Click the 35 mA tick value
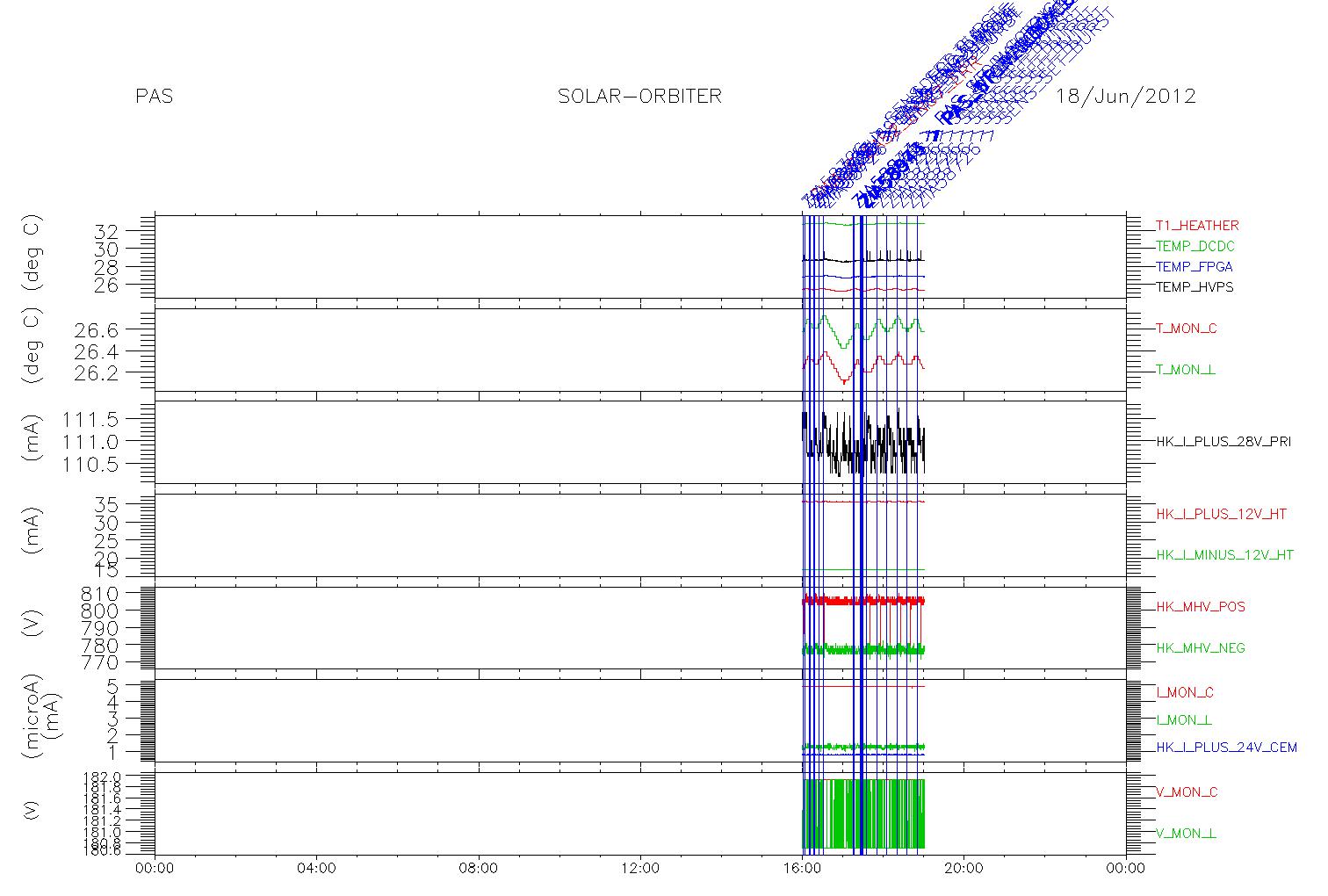 point(106,504)
